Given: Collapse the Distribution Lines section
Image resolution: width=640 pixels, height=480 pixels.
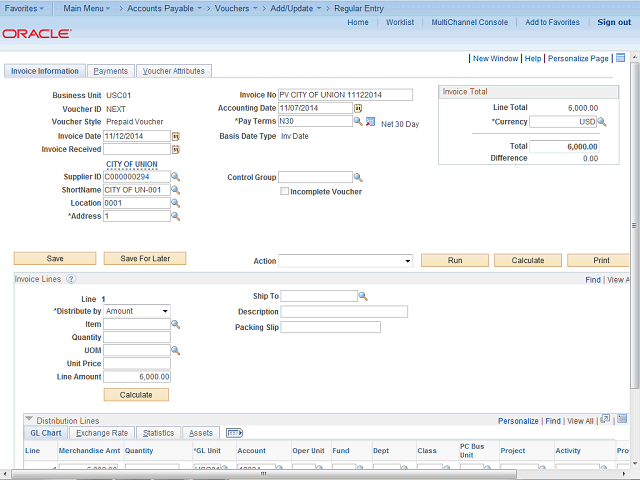Looking at the screenshot, I should click(29, 420).
